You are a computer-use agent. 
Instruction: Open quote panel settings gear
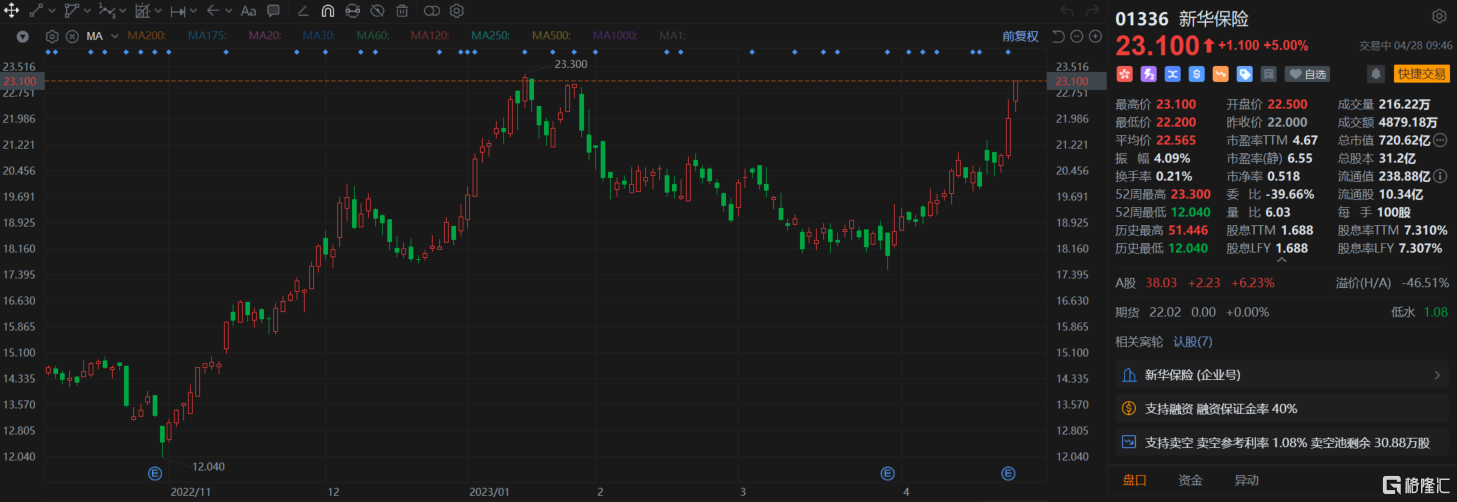pos(1439,17)
